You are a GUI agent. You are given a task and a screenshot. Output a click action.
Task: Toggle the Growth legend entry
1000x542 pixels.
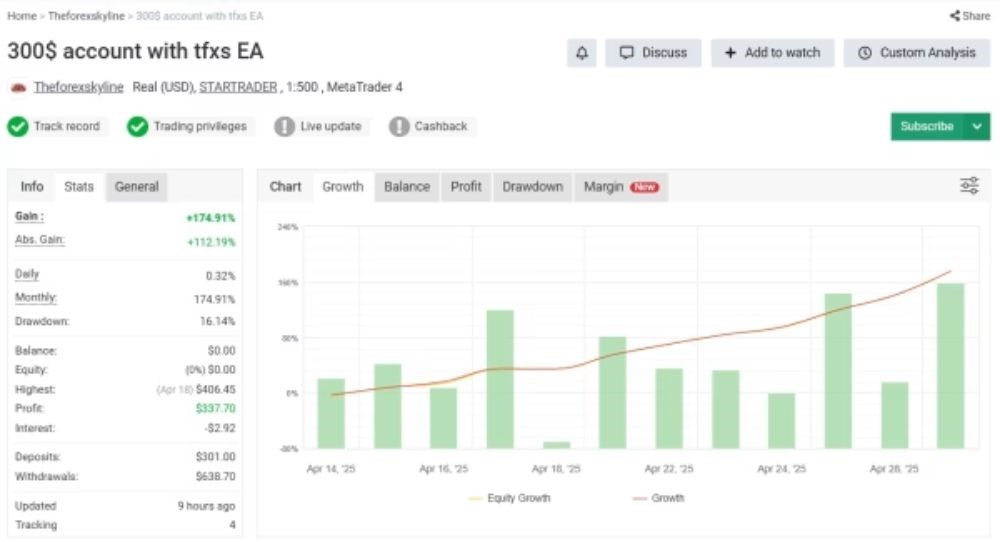tap(659, 498)
